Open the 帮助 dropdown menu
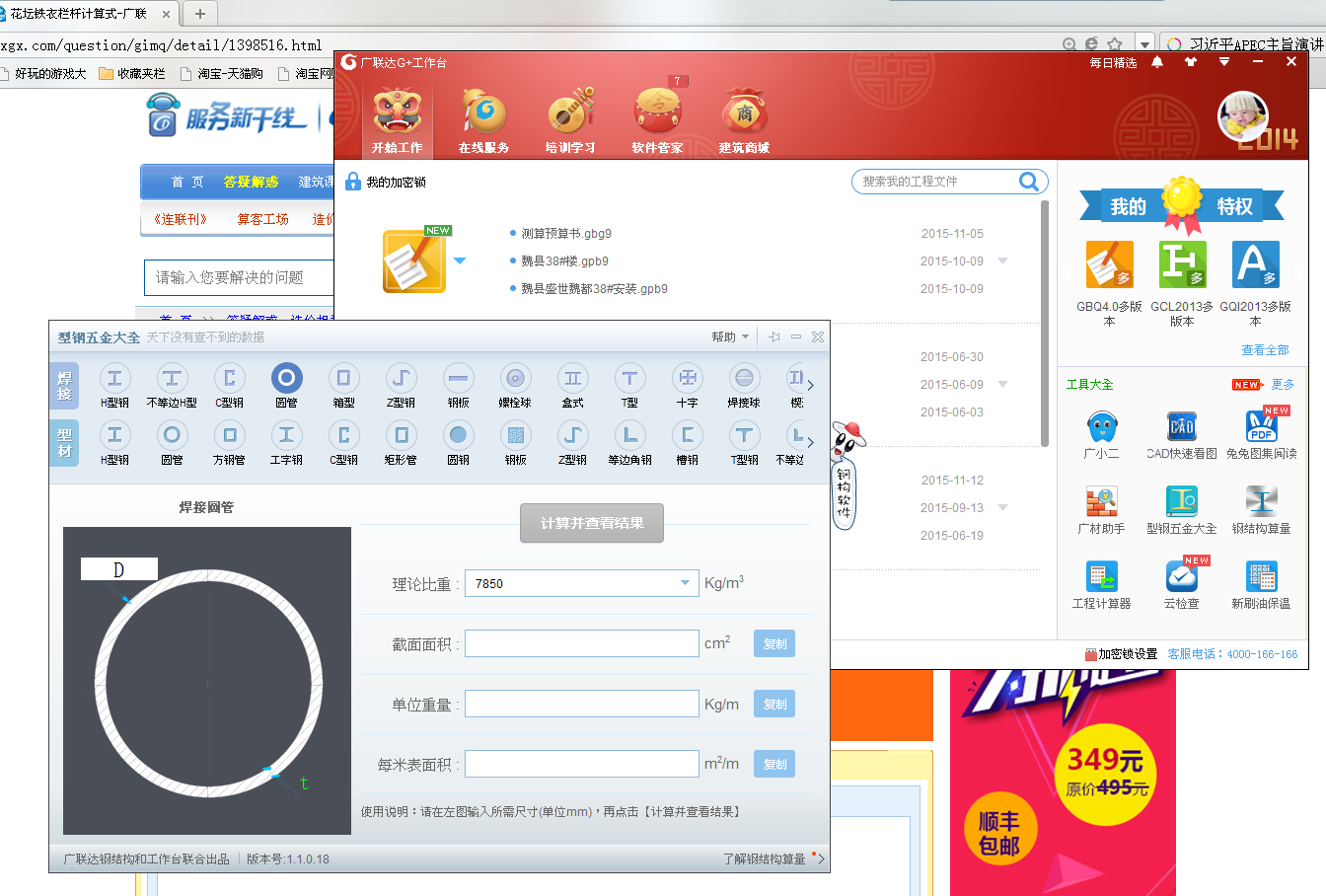The image size is (1326, 896). 730,337
